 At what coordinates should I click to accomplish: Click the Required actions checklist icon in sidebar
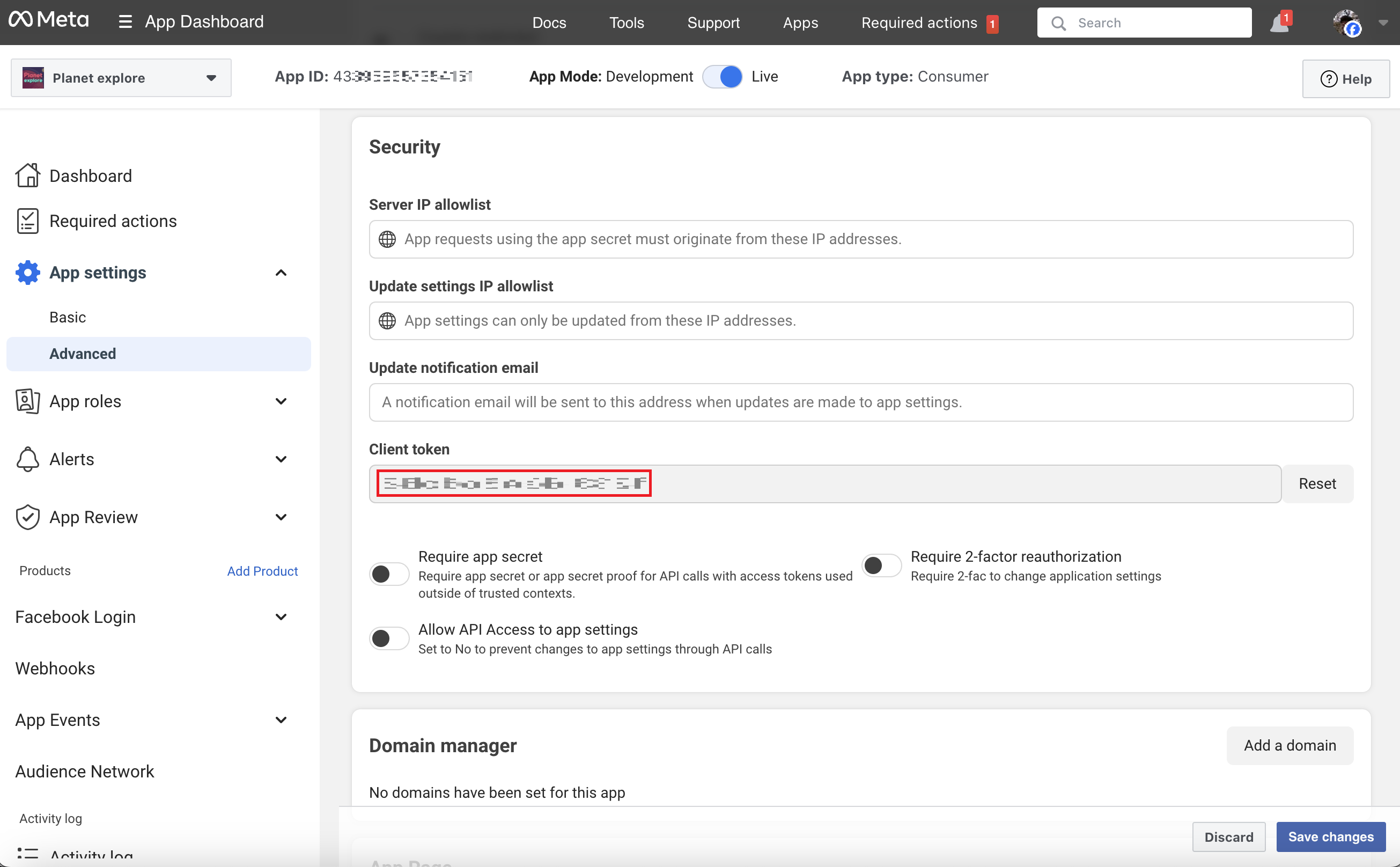(x=27, y=221)
